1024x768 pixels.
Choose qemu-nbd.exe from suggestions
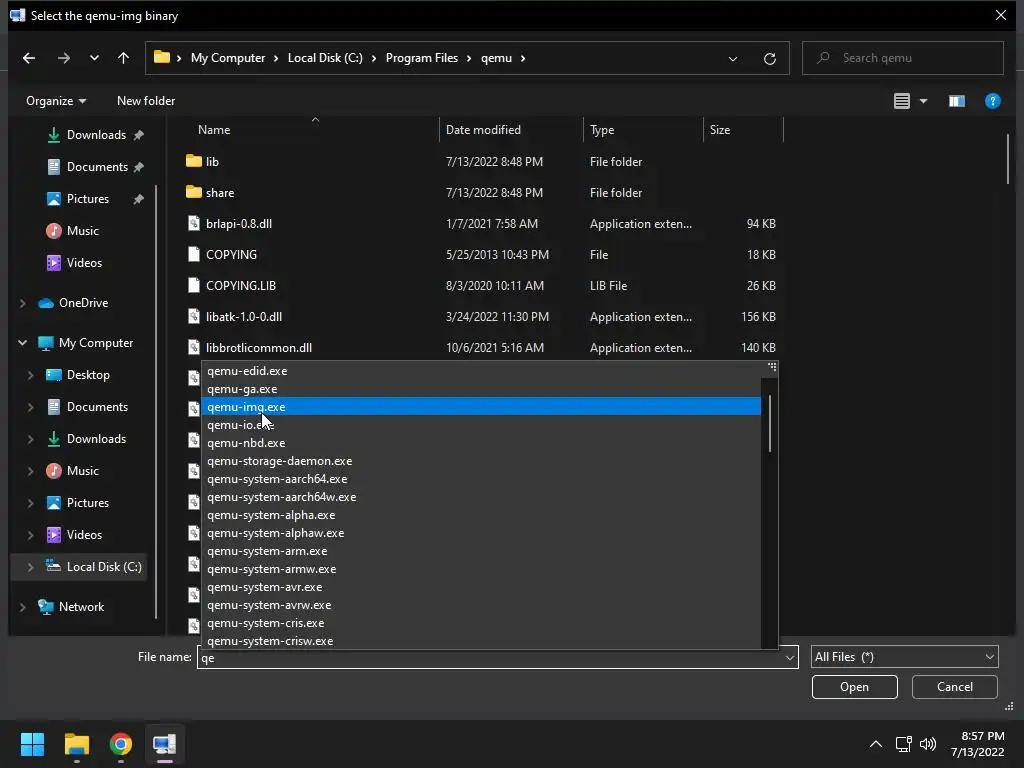(x=481, y=443)
